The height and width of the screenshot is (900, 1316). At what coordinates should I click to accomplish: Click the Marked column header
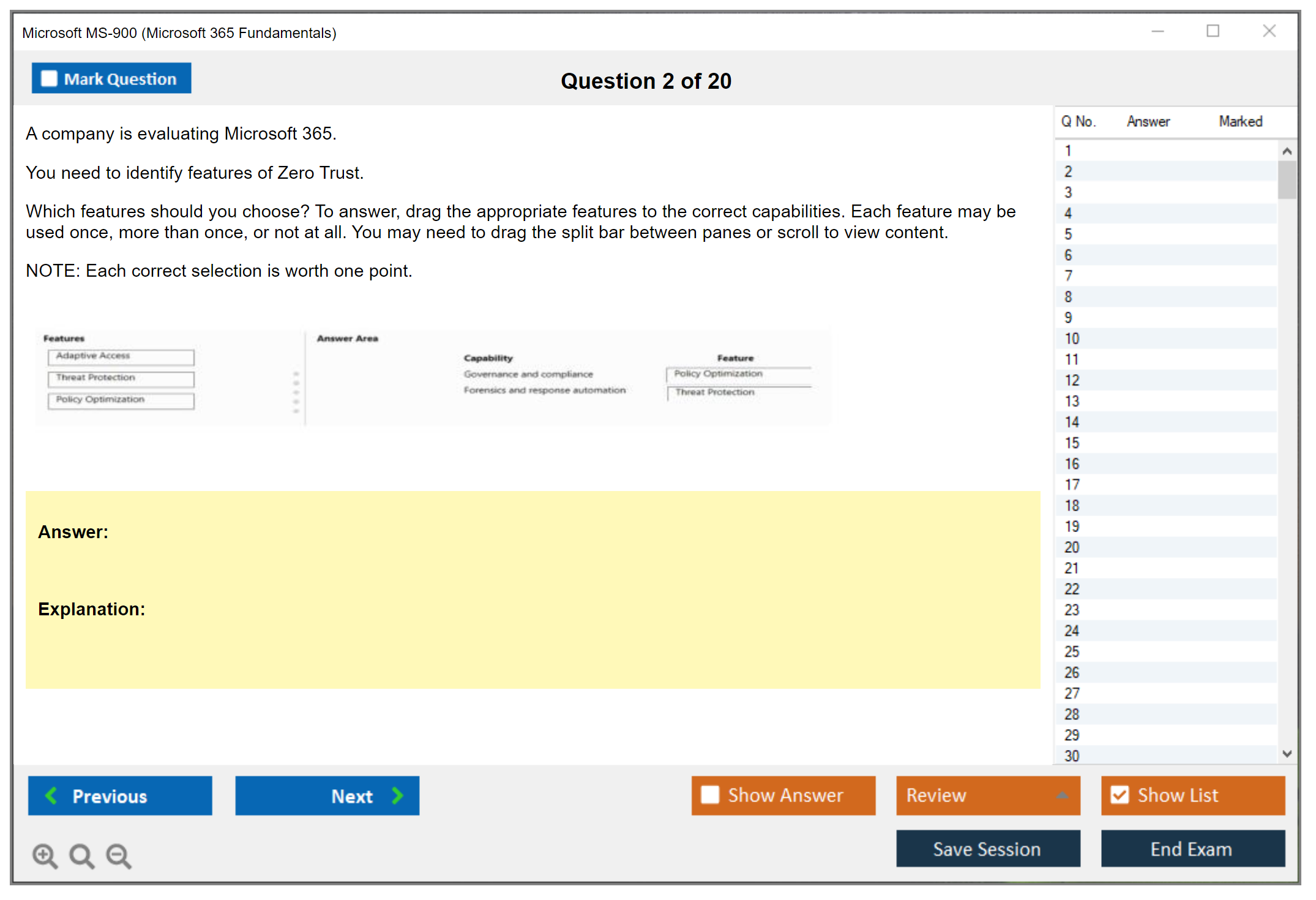pyautogui.click(x=1240, y=121)
